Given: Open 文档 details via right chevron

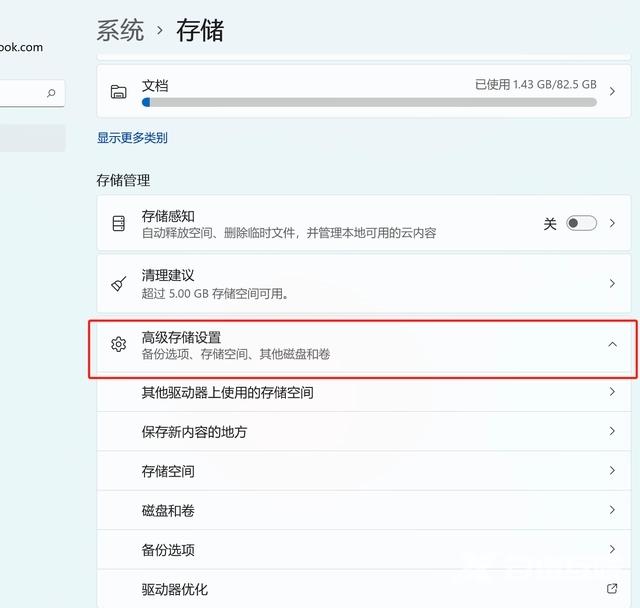Looking at the screenshot, I should pos(612,91).
